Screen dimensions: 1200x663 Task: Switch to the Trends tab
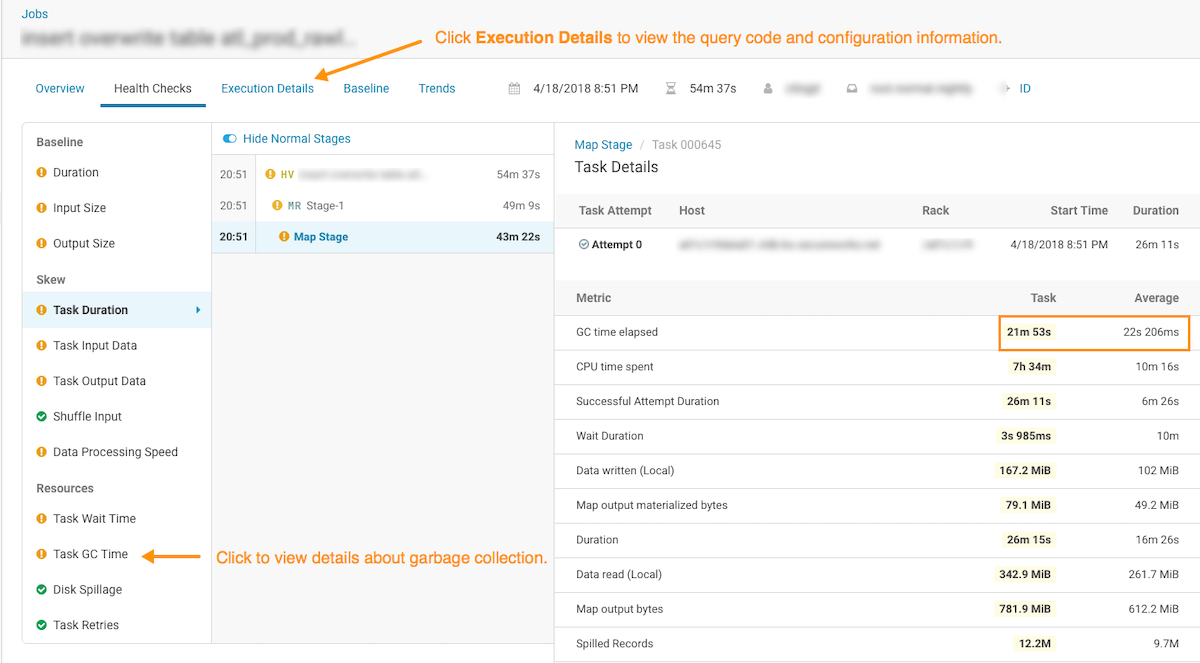click(436, 89)
